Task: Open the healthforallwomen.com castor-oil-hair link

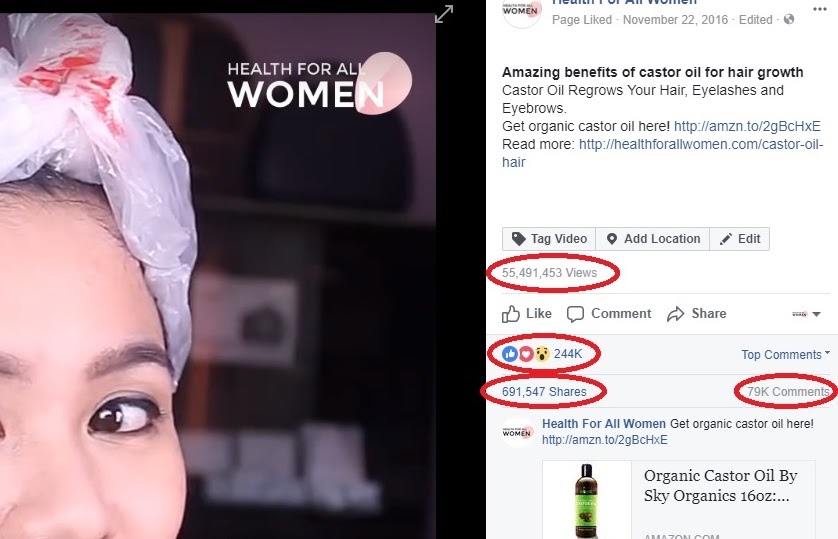Action: pyautogui.click(x=662, y=153)
